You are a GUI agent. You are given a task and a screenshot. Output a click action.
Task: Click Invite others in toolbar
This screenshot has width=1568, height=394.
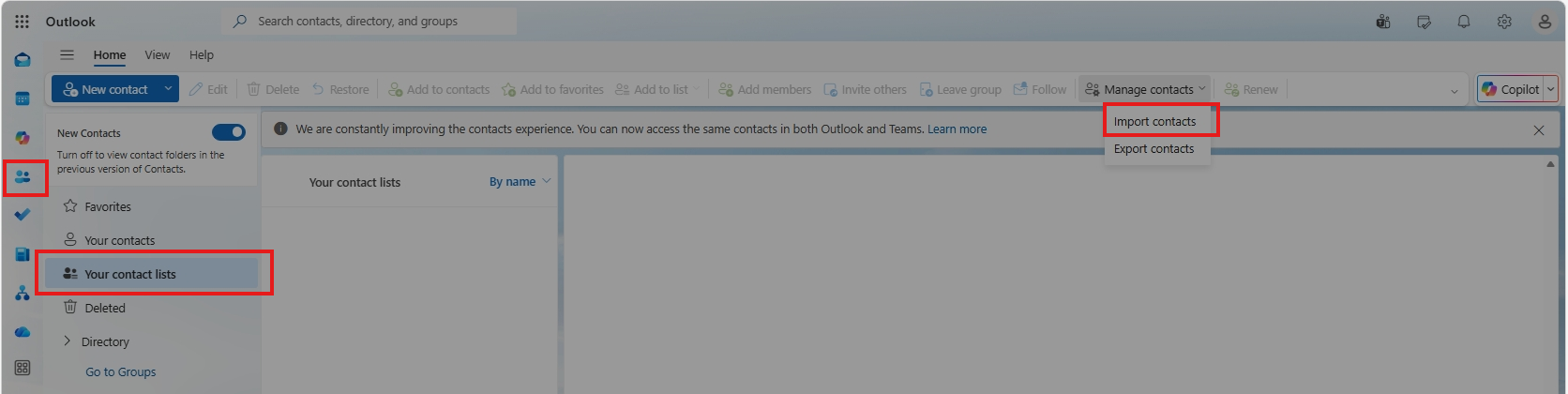(865, 89)
